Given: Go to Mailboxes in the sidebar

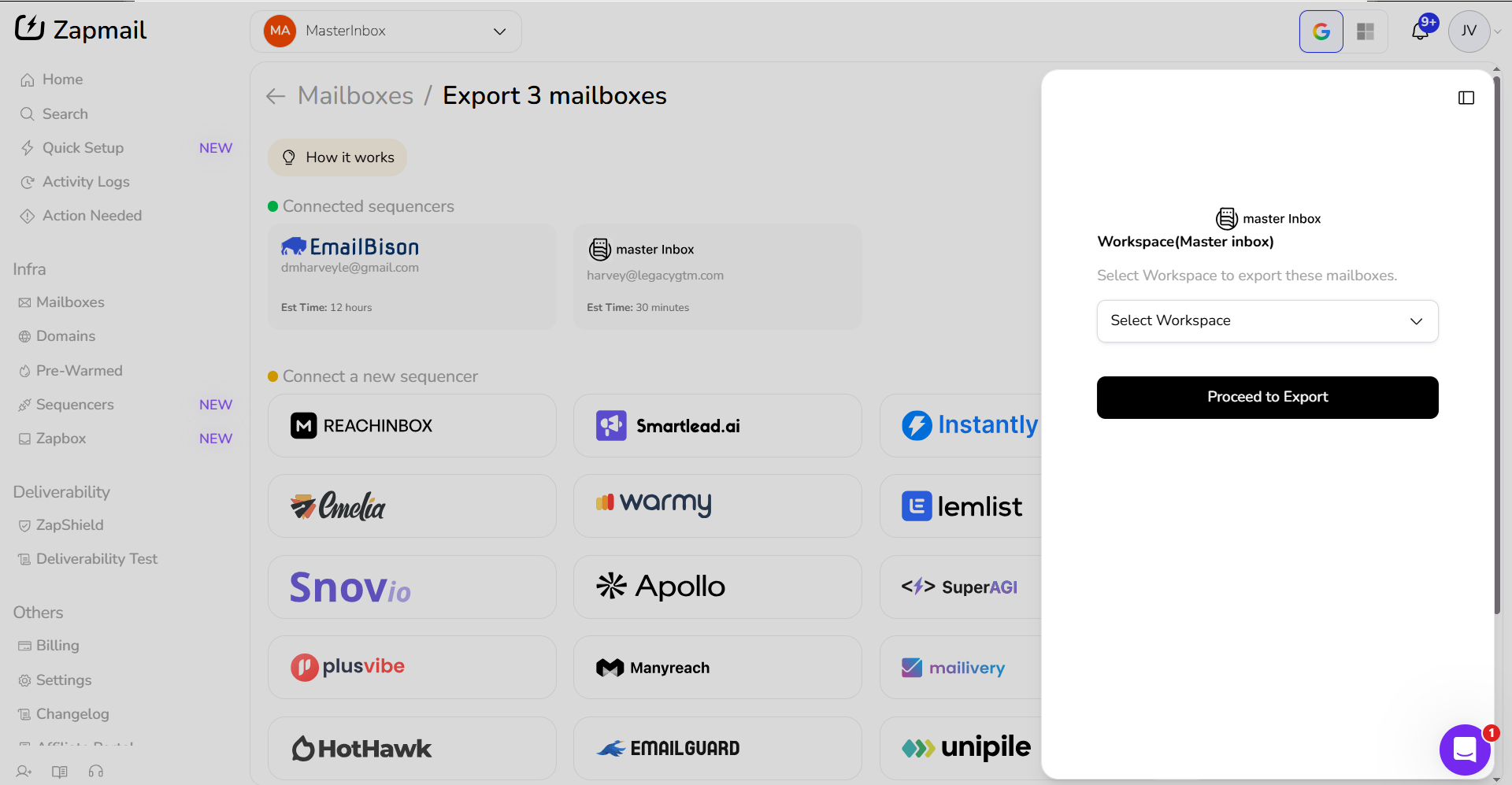Looking at the screenshot, I should pos(70,302).
